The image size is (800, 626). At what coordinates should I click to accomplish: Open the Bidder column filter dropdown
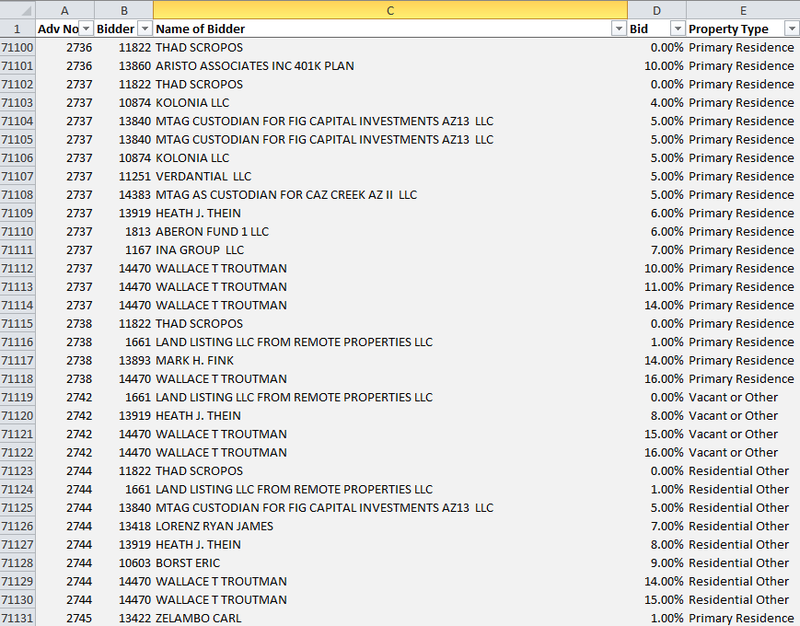144,29
